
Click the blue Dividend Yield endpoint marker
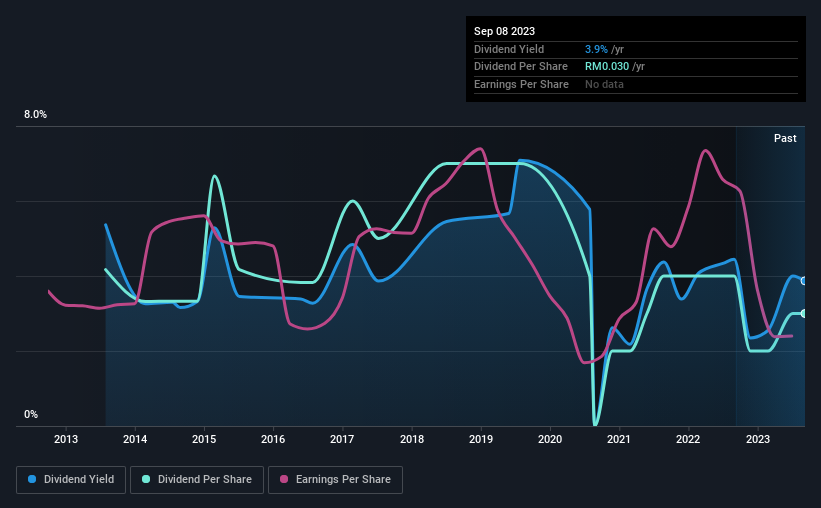pos(804,281)
